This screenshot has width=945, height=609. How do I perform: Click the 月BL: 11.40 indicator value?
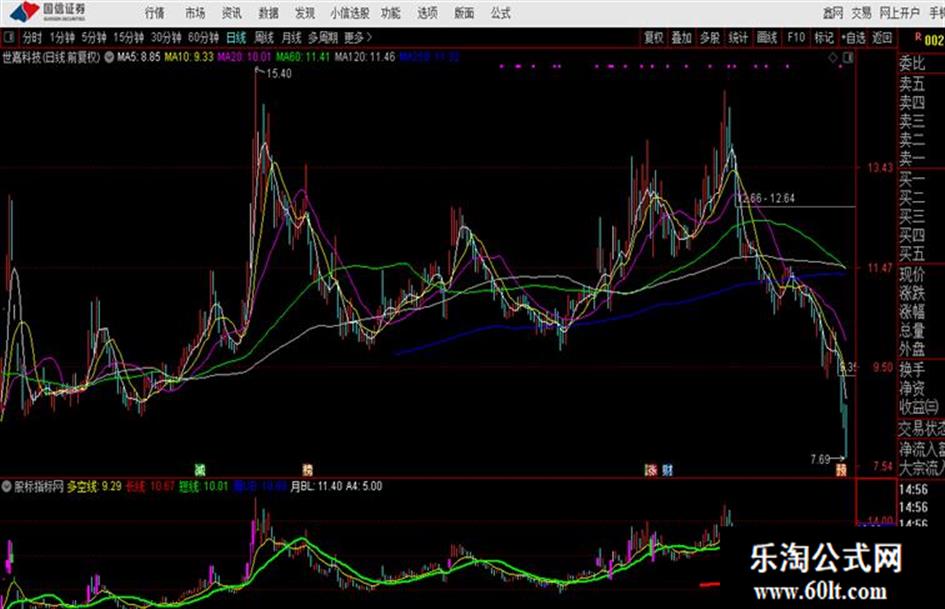tap(316, 486)
